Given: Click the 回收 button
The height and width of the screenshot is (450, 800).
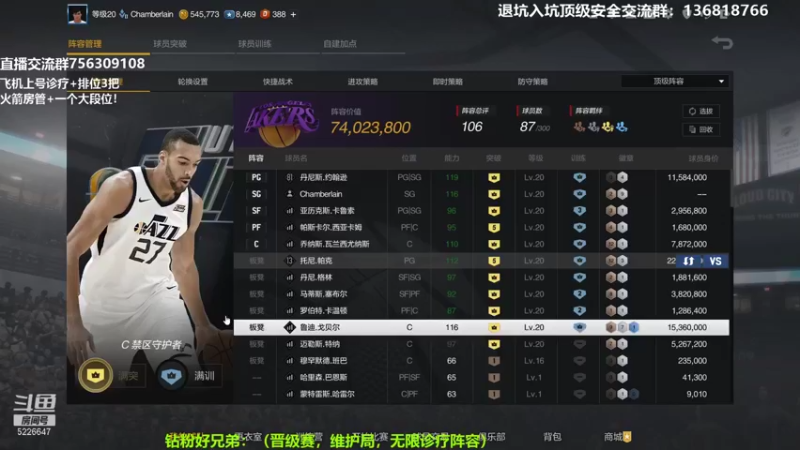Looking at the screenshot, I should pos(701,130).
